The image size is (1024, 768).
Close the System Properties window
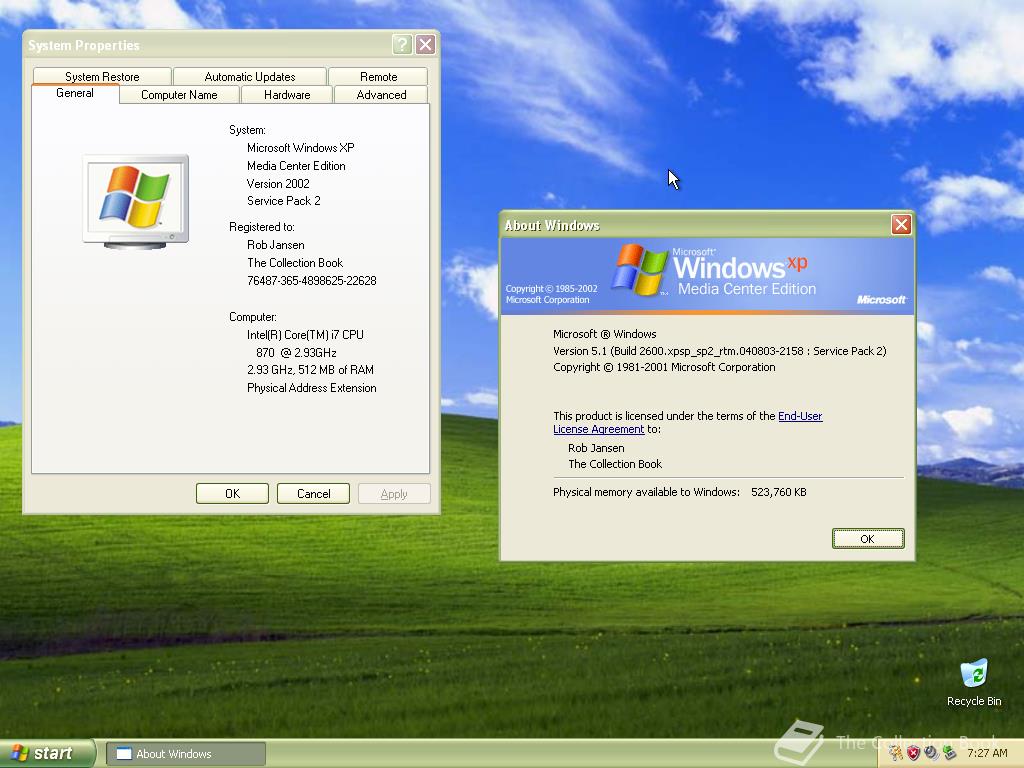click(425, 44)
